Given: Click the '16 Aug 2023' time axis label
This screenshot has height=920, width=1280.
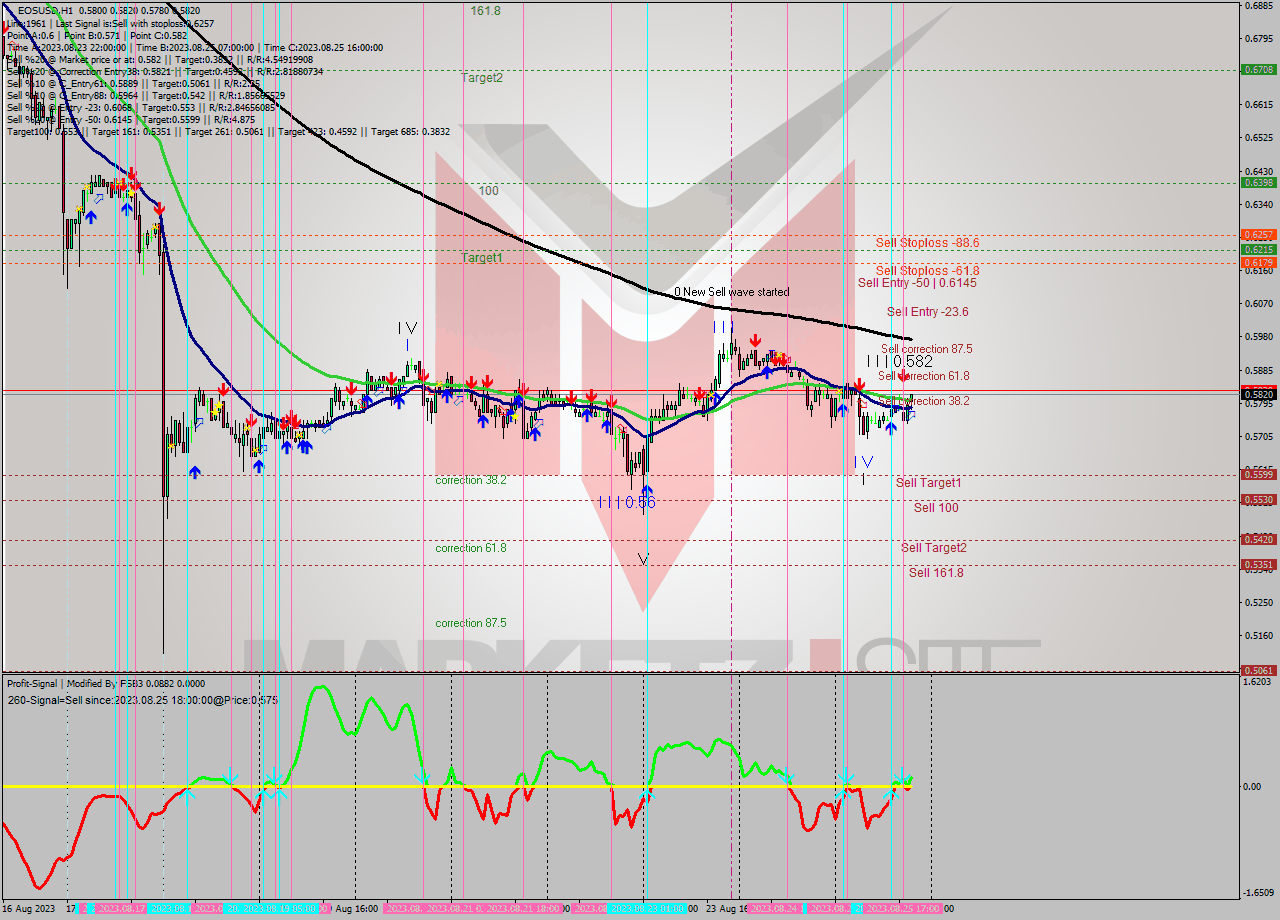Looking at the screenshot, I should coord(29,909).
